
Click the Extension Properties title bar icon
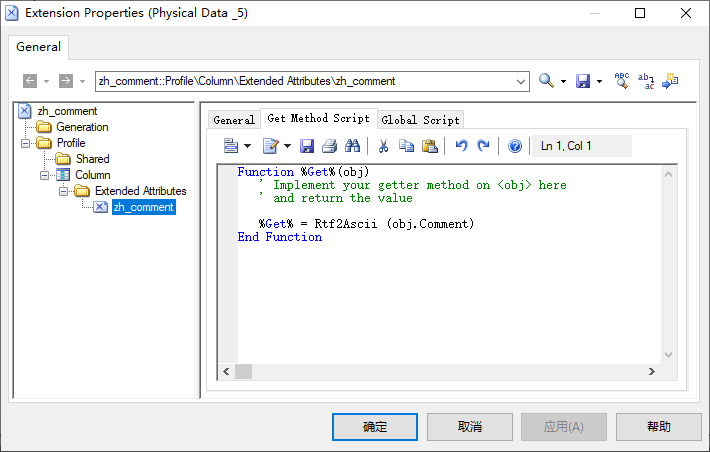[x=12, y=13]
